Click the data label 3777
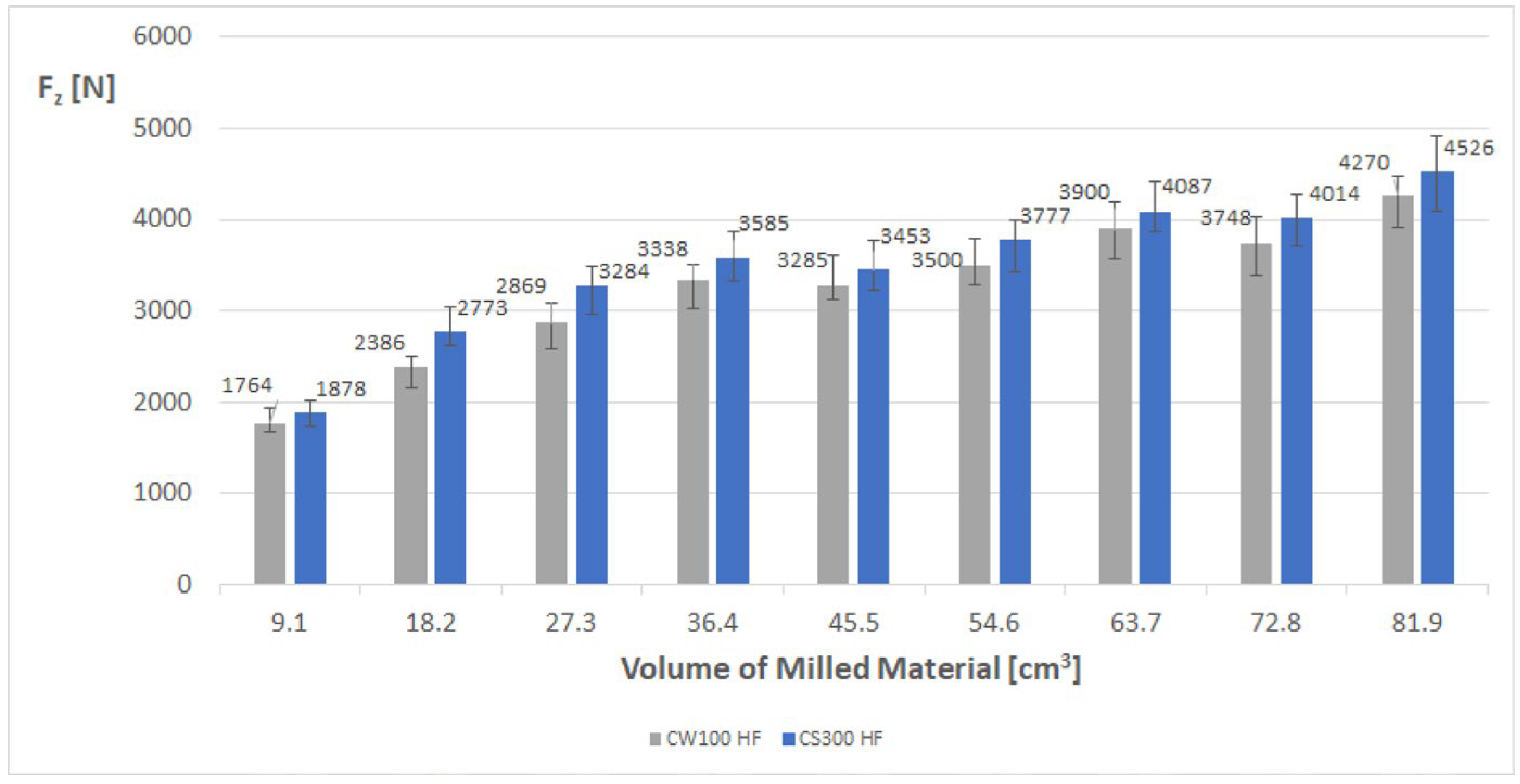The image size is (1520, 784). tap(1045, 216)
